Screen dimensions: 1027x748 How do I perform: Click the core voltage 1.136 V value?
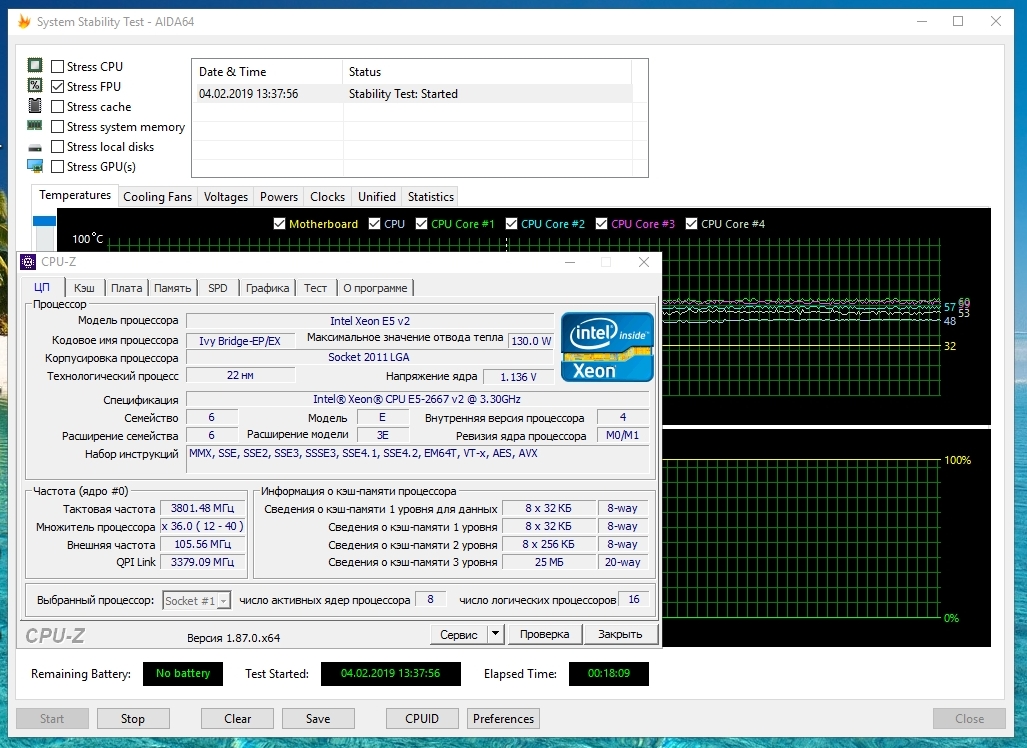point(518,377)
